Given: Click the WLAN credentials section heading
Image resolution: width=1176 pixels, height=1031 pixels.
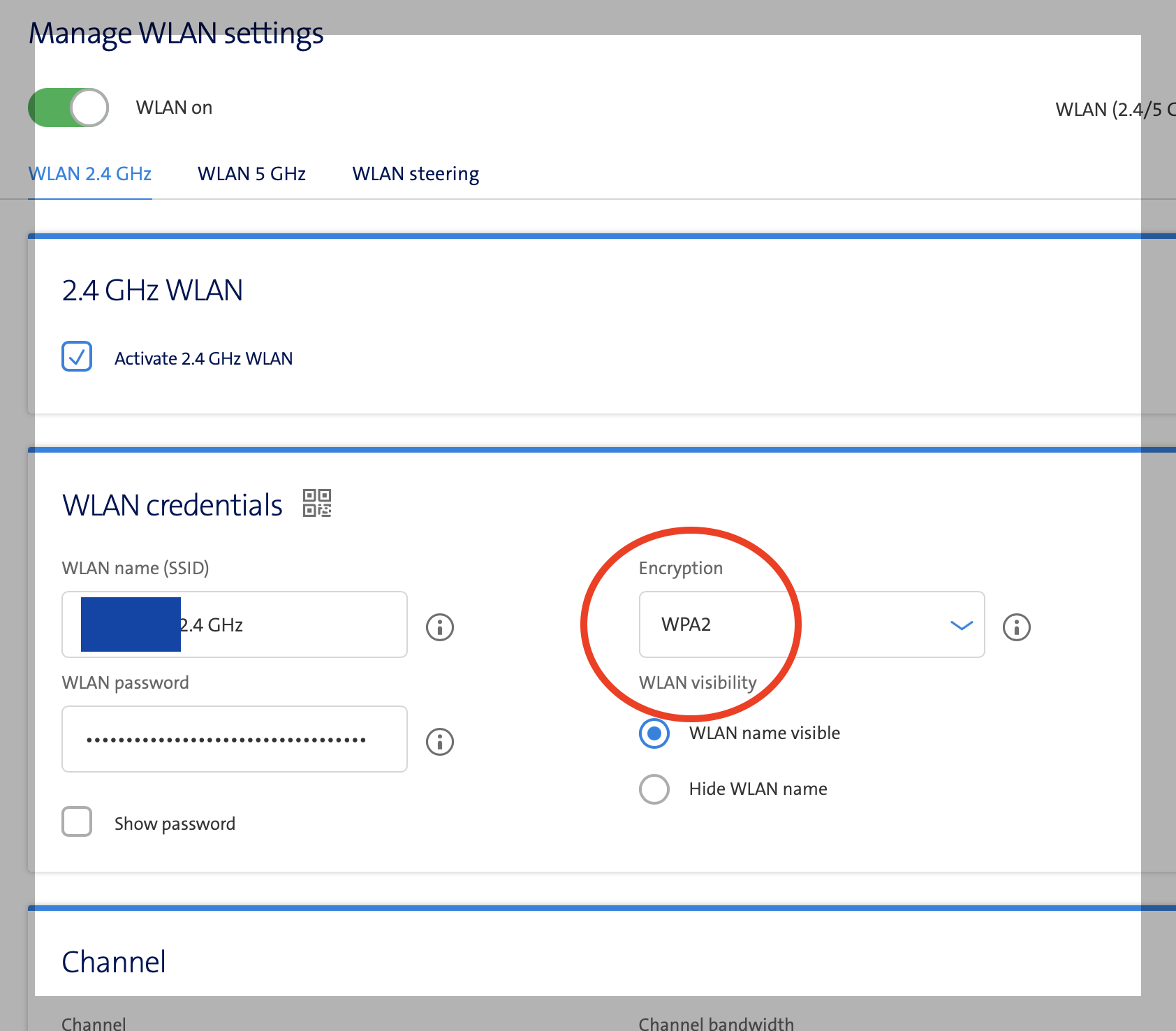Looking at the screenshot, I should click(x=172, y=505).
